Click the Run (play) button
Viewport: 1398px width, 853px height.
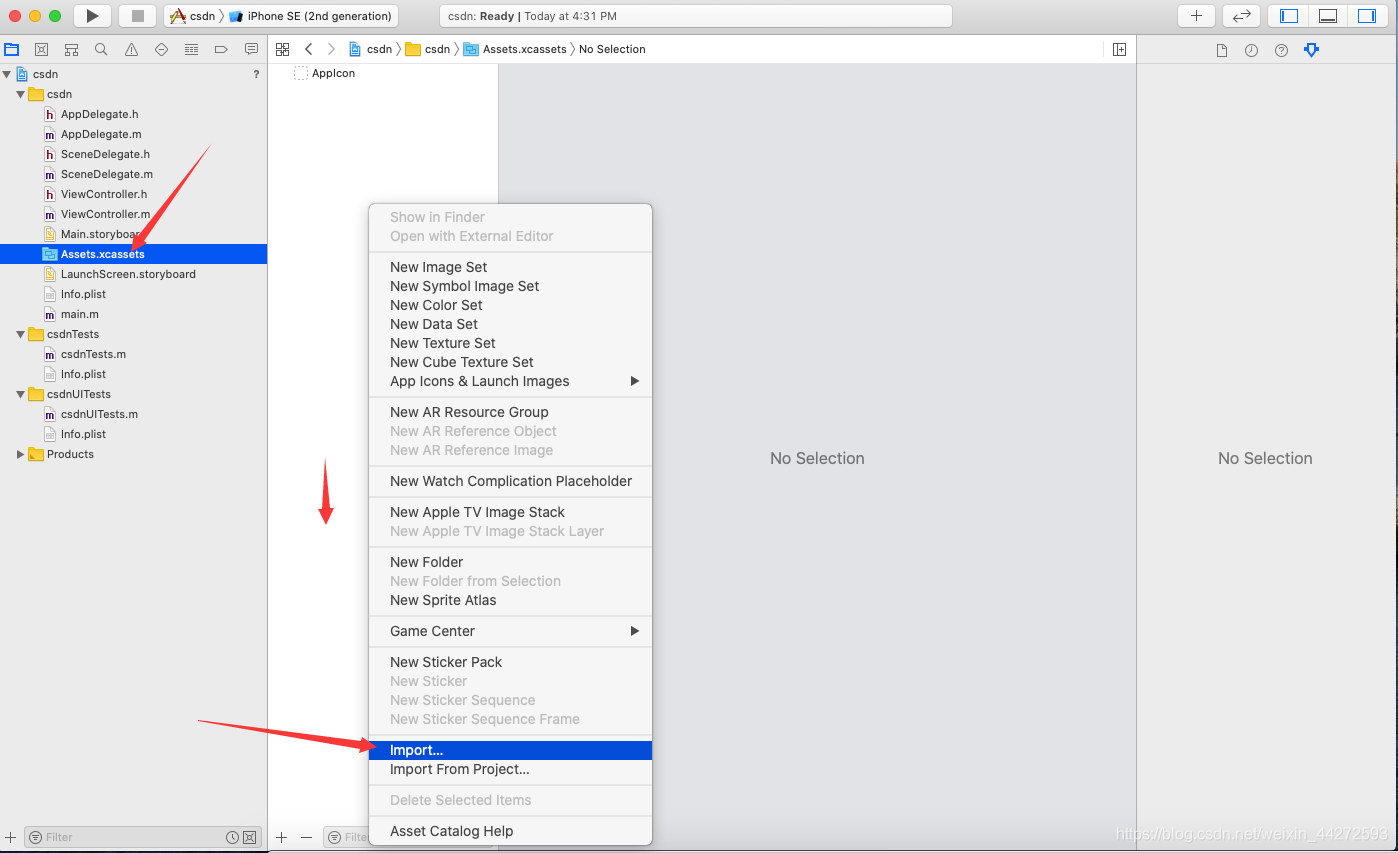point(92,16)
